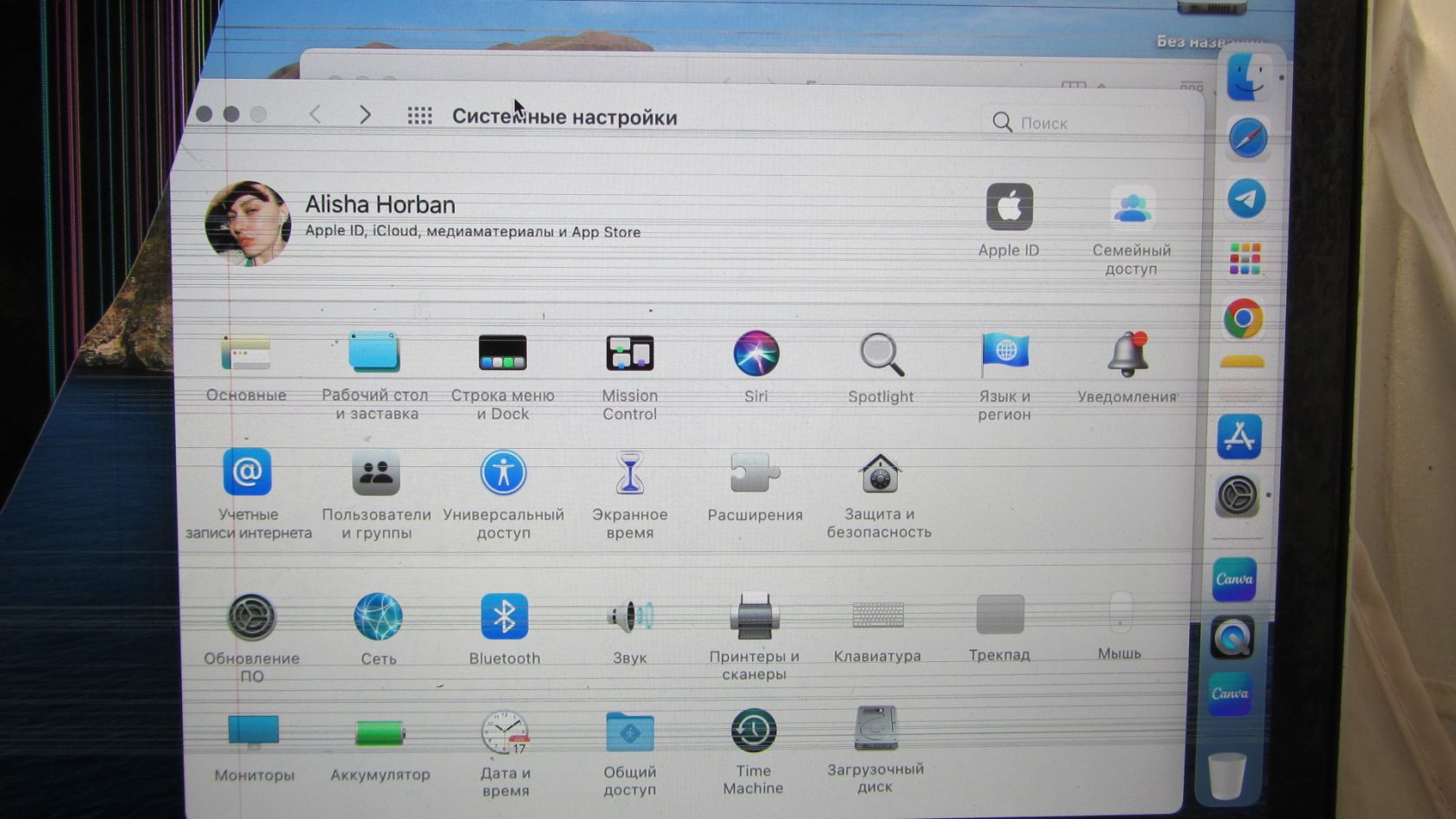Open Bluetooth preferences

(x=504, y=617)
